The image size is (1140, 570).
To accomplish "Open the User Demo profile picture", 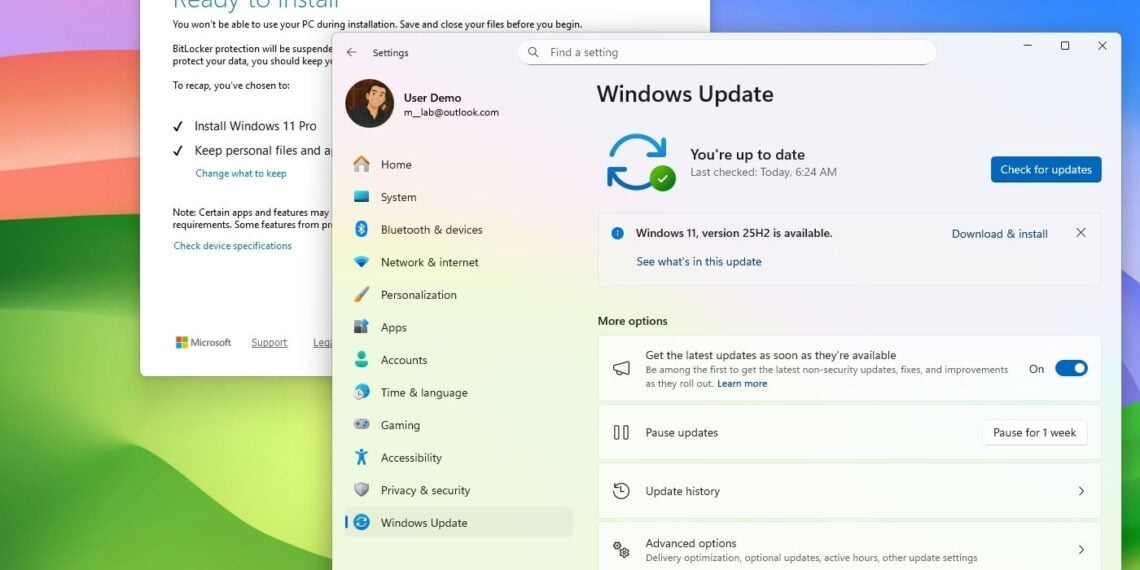I will 369,103.
